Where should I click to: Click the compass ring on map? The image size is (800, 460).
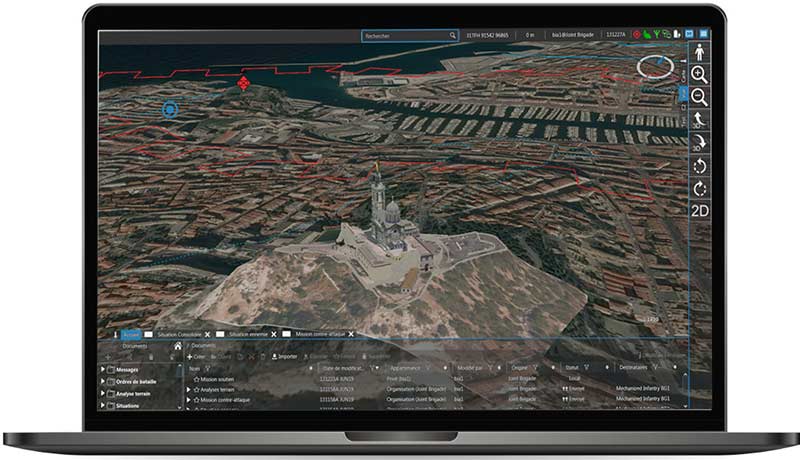pos(656,68)
